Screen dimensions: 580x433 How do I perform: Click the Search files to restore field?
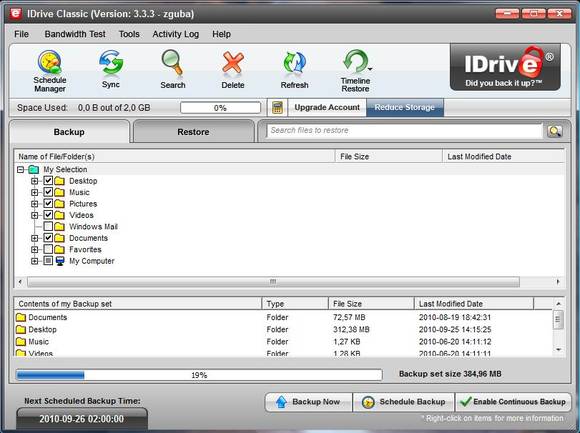pos(404,131)
